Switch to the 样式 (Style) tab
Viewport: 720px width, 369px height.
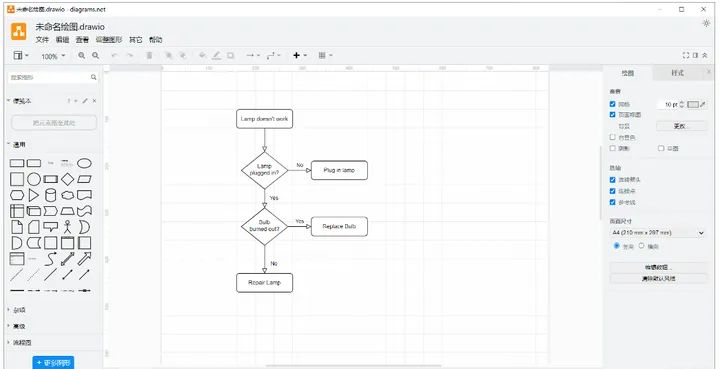677,73
